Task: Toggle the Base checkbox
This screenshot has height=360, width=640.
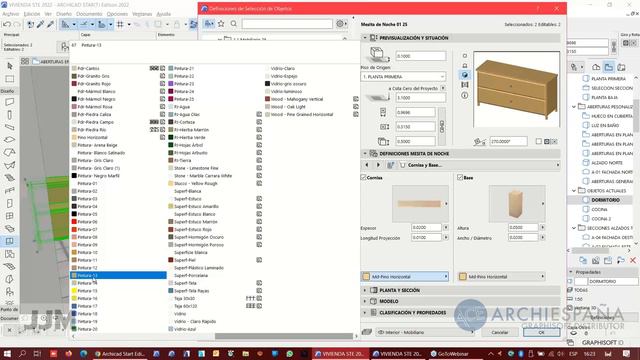Action: tap(460, 177)
